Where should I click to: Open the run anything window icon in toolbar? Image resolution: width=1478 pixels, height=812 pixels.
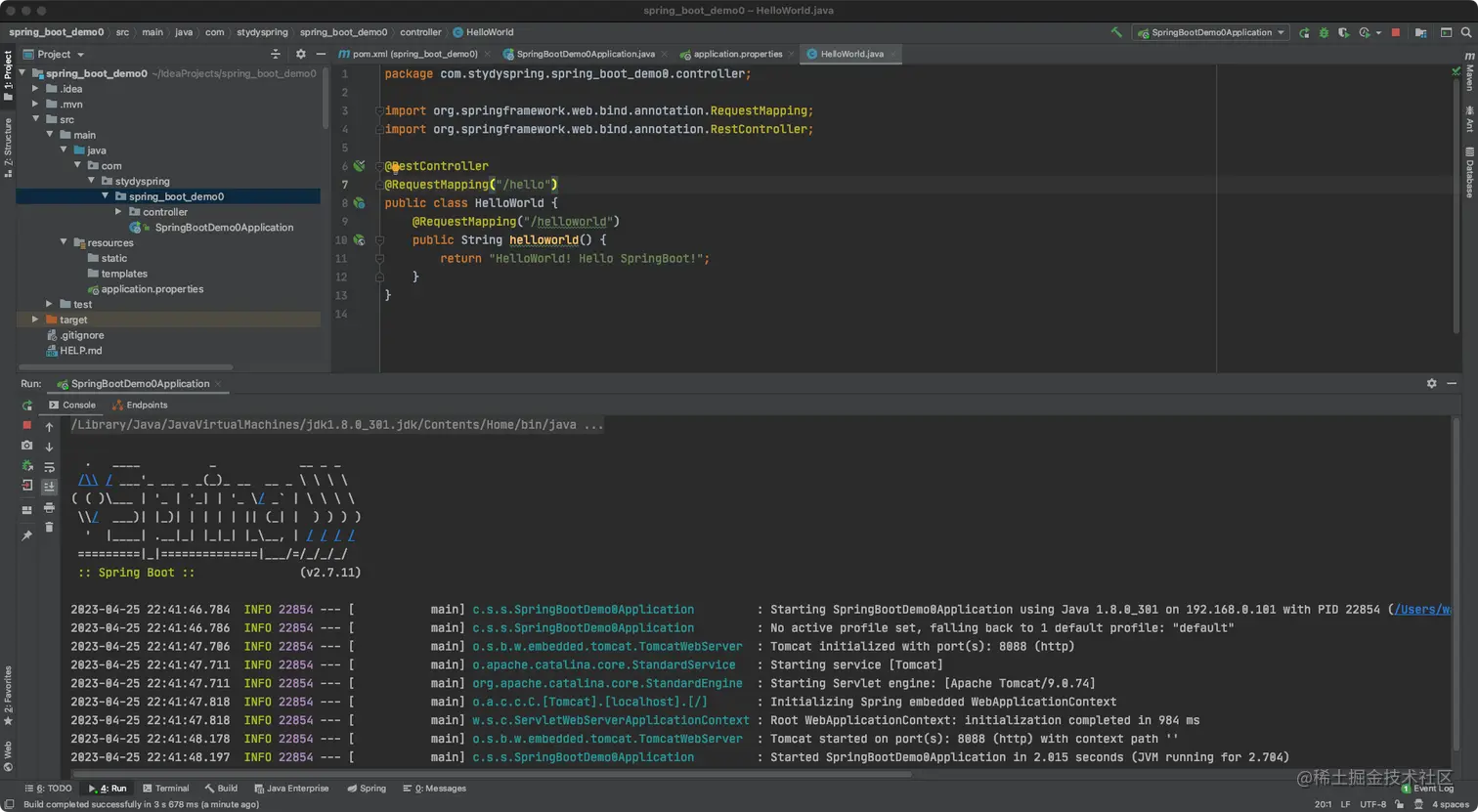click(1446, 32)
